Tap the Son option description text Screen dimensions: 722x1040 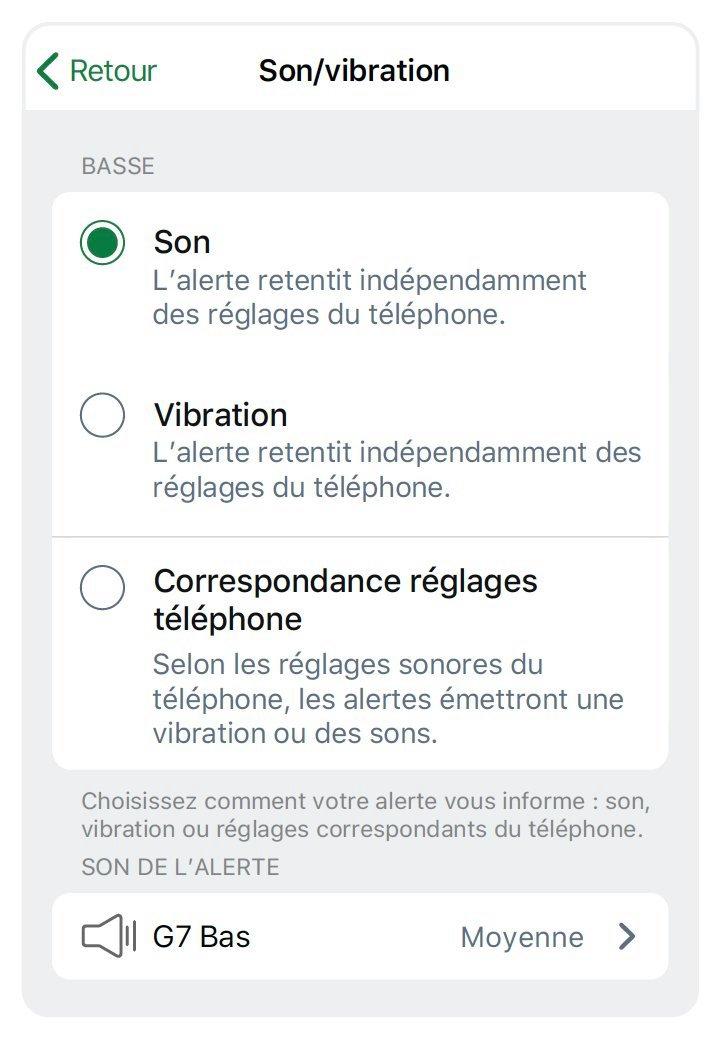(369, 297)
